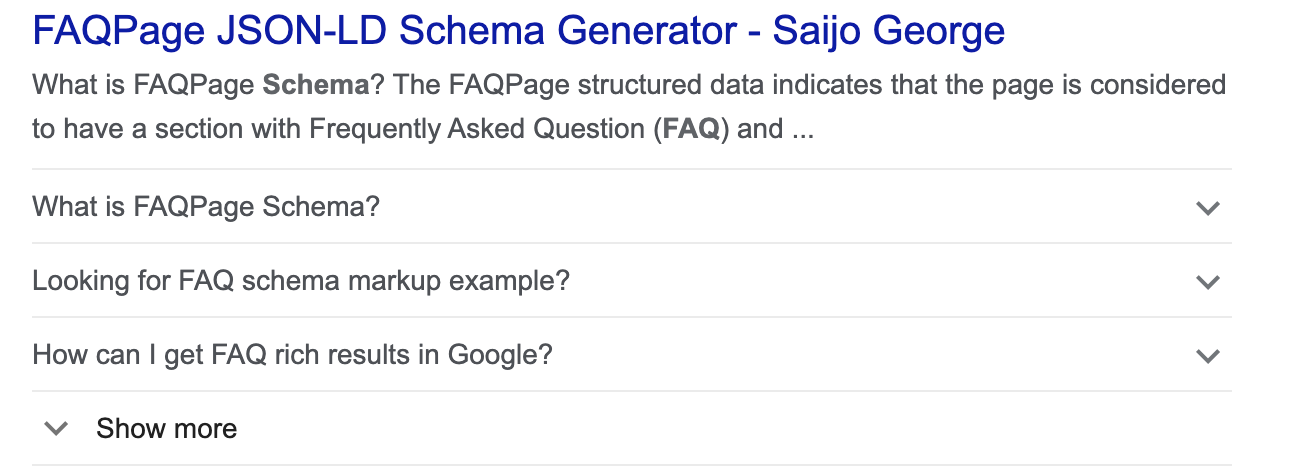Expand the question "What is FAQPage Schema?"
This screenshot has width=1298, height=476.
[206, 207]
